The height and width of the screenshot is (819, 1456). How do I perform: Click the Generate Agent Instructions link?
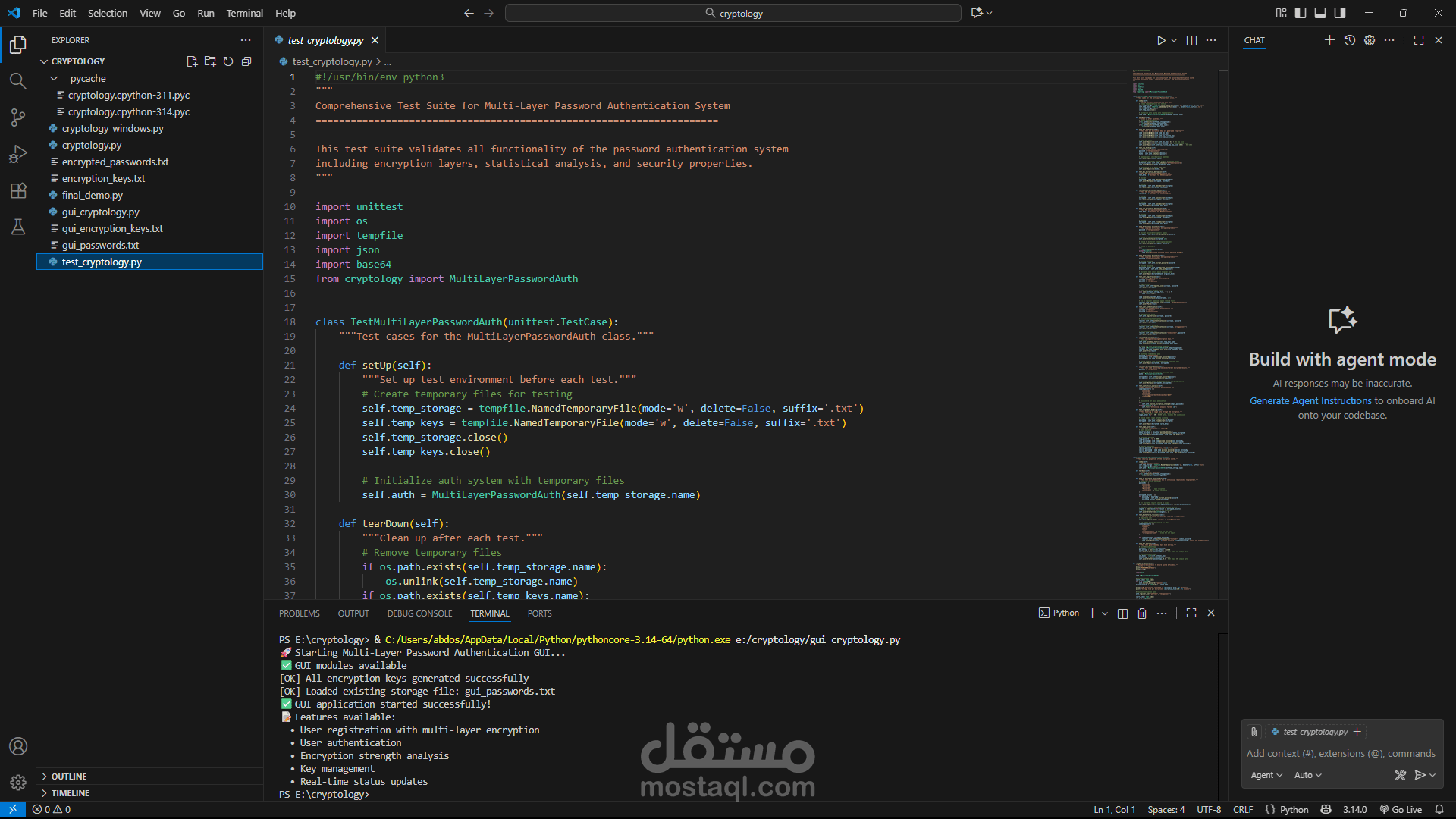click(x=1310, y=401)
